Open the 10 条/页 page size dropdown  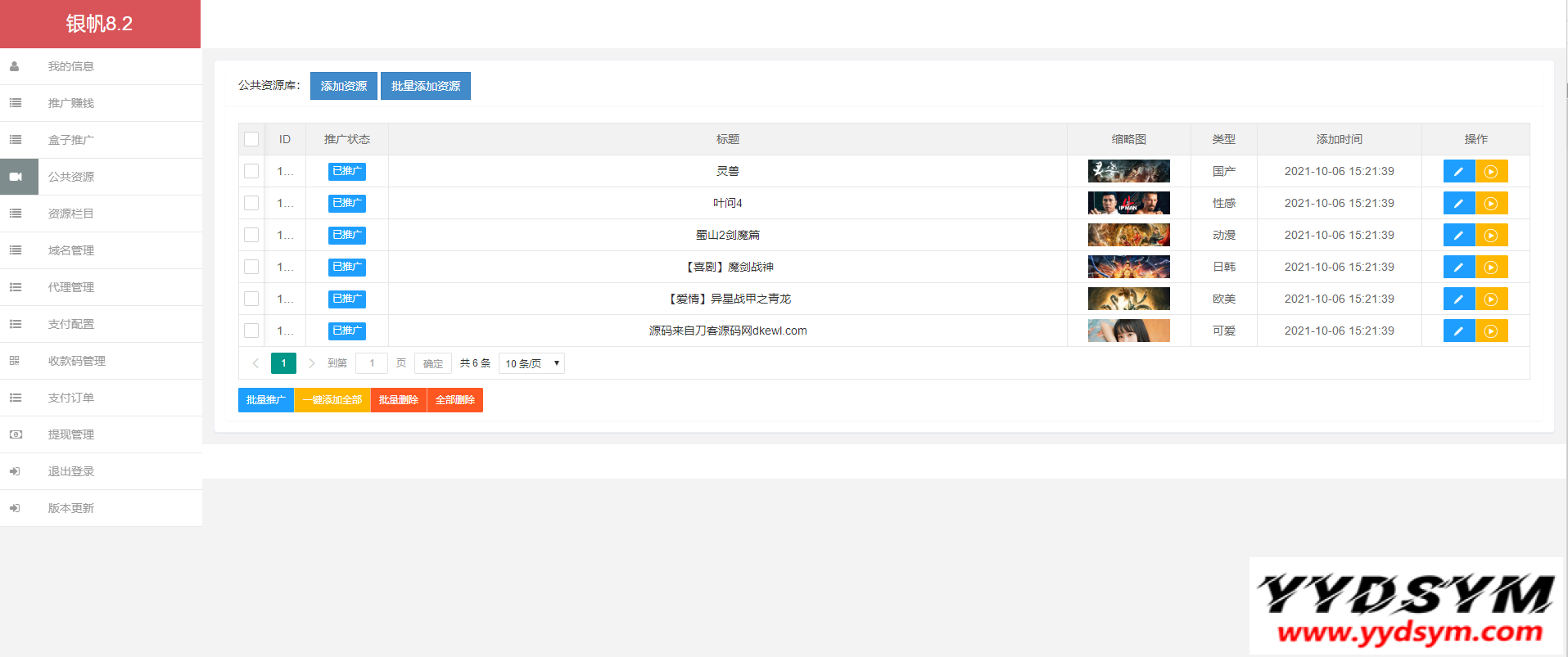point(531,363)
